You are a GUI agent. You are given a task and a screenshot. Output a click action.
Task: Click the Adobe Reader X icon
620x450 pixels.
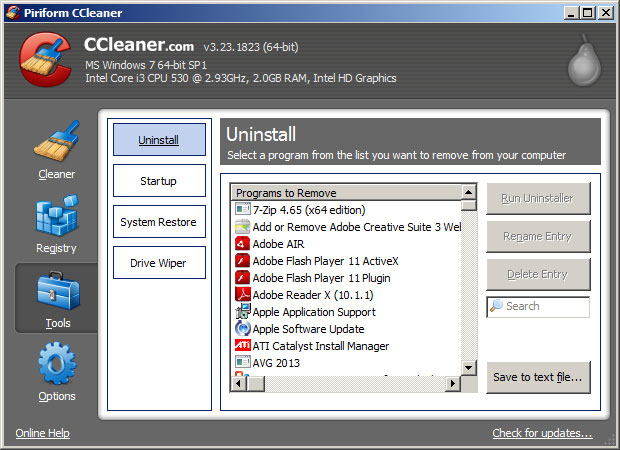click(242, 294)
